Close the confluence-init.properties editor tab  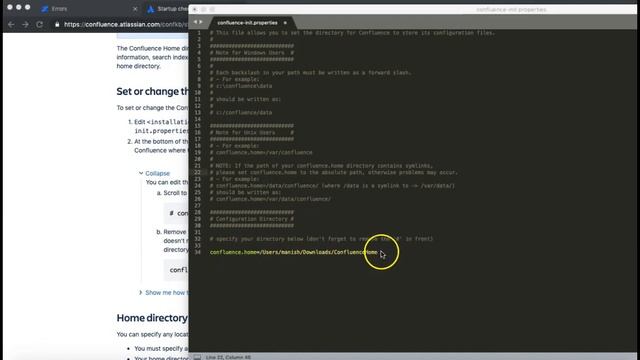click(x=285, y=23)
